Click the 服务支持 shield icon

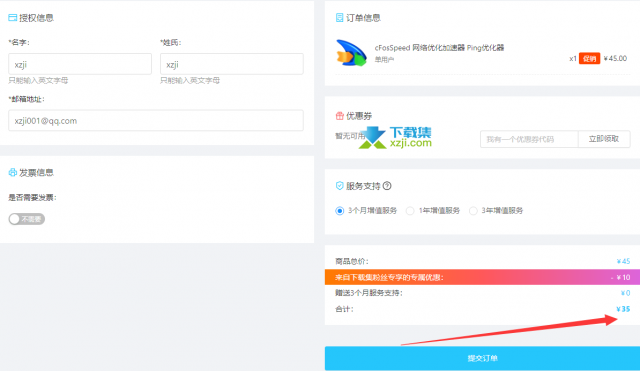point(339,186)
